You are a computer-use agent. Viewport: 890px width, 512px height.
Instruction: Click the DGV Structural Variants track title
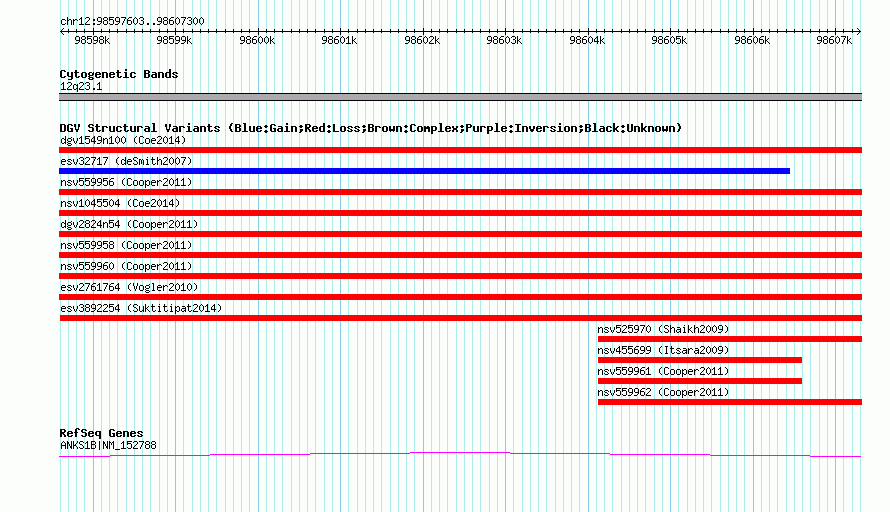tap(371, 128)
